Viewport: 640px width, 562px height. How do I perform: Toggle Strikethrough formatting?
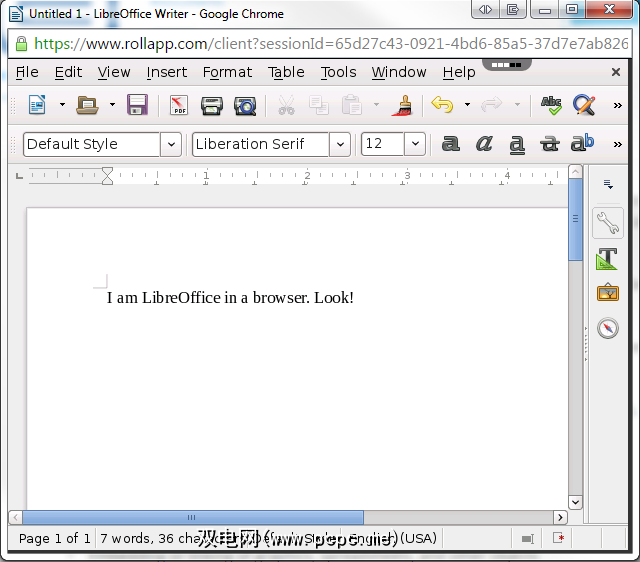(549, 144)
